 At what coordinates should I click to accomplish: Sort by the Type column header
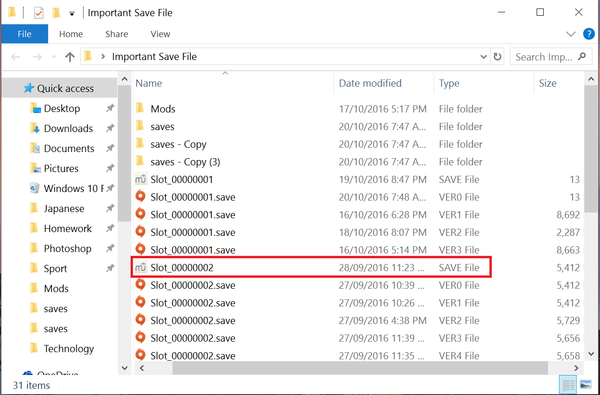coord(484,83)
